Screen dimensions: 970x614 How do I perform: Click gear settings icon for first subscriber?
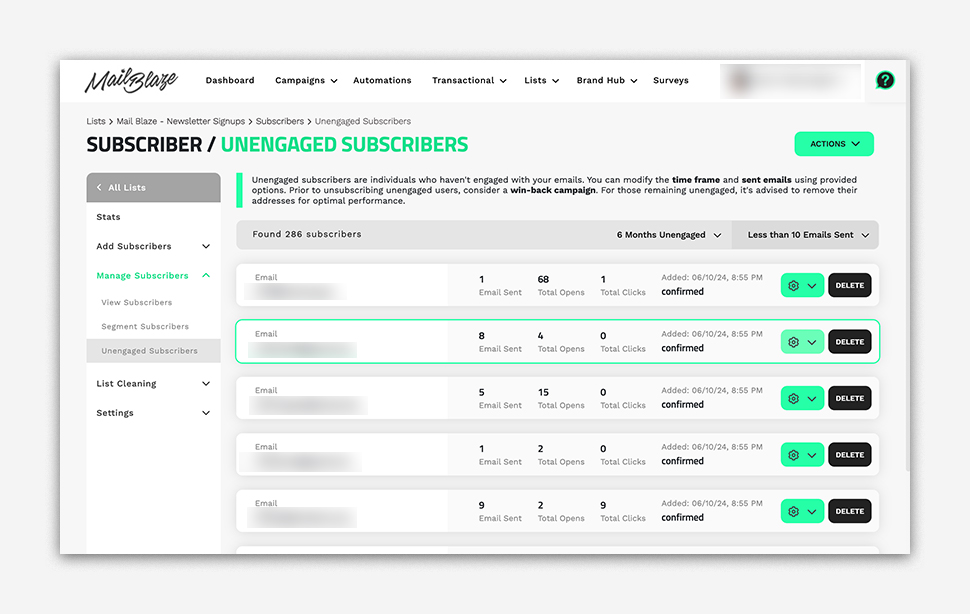tap(794, 286)
